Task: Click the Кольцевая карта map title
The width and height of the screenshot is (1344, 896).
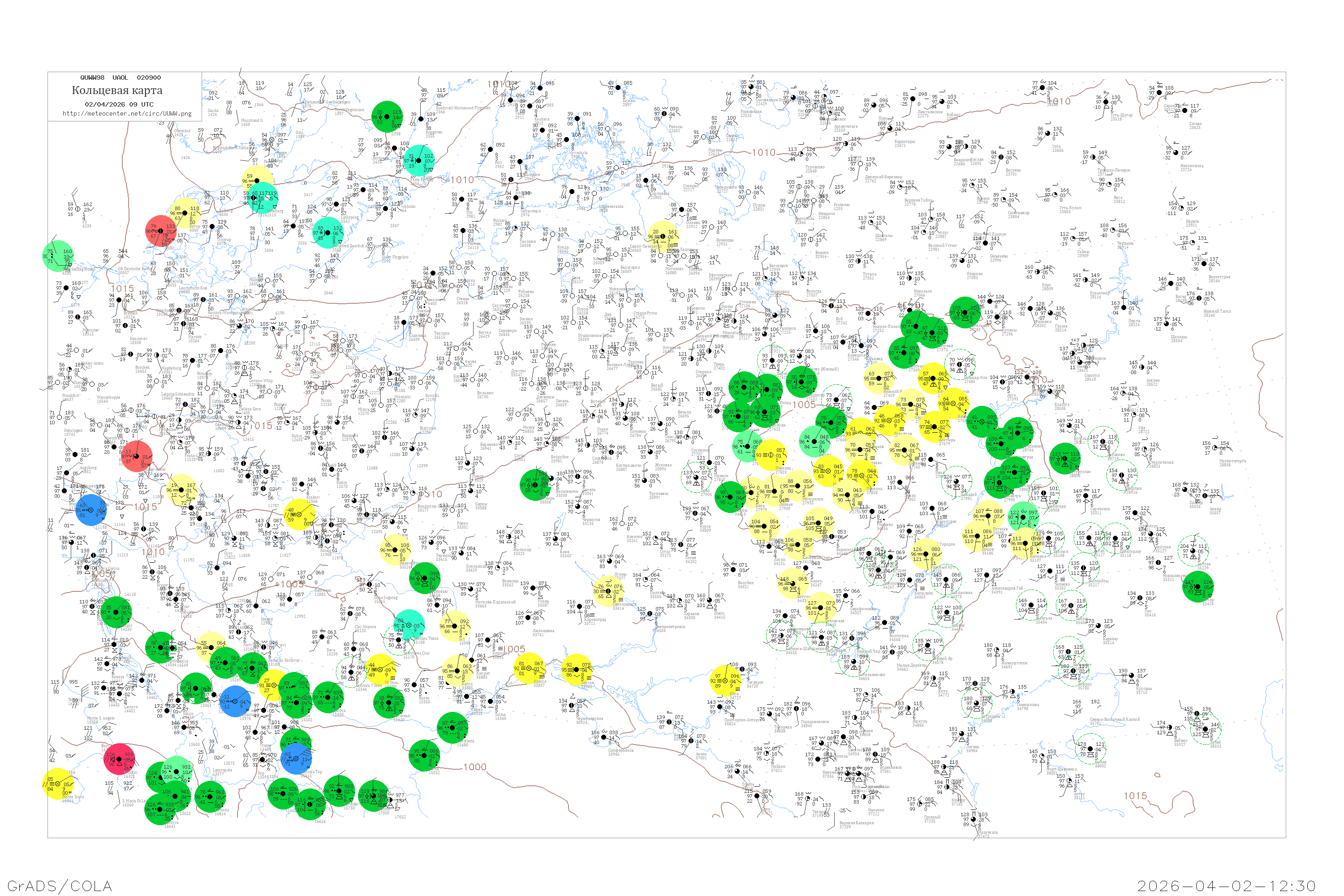Action: [117, 90]
